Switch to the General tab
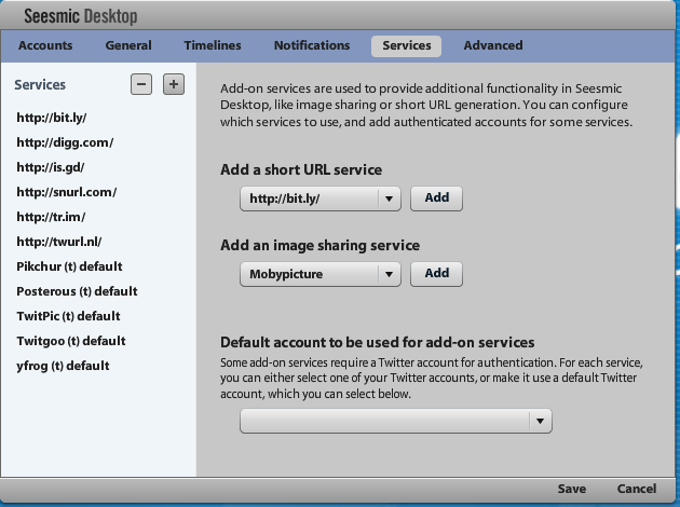This screenshot has height=507, width=680. 128,46
